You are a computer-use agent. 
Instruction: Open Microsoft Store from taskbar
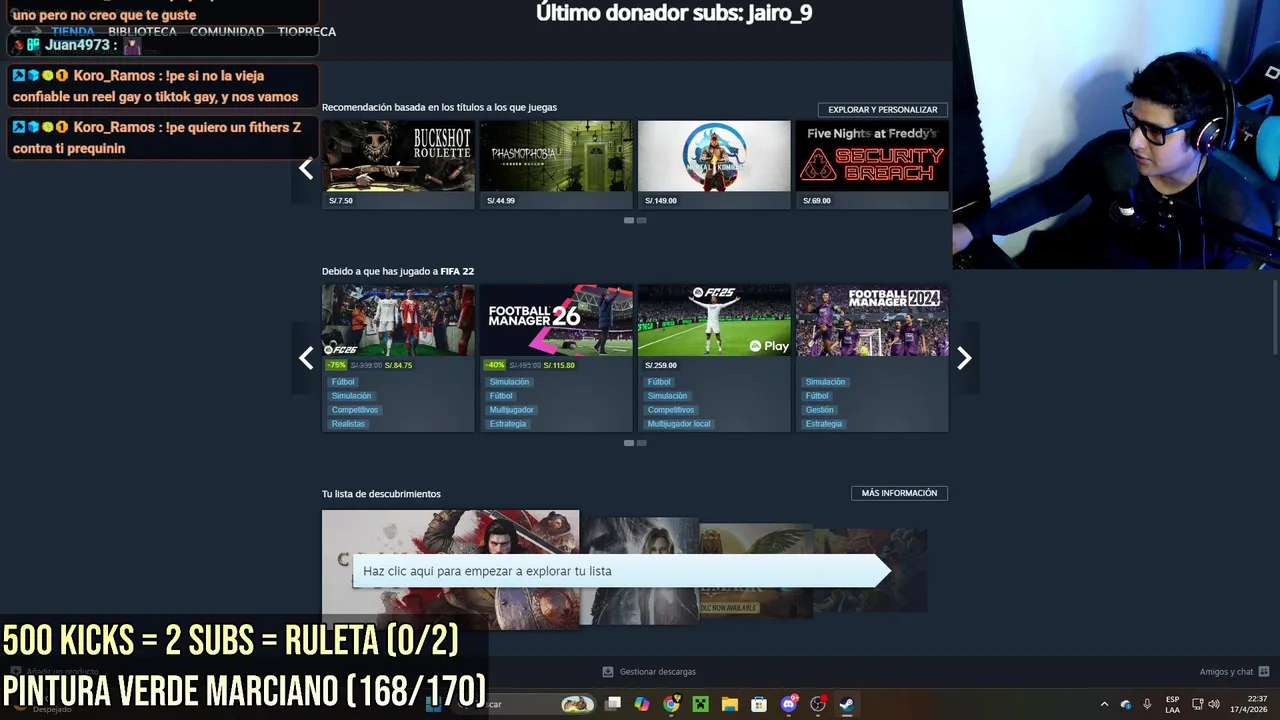(759, 704)
